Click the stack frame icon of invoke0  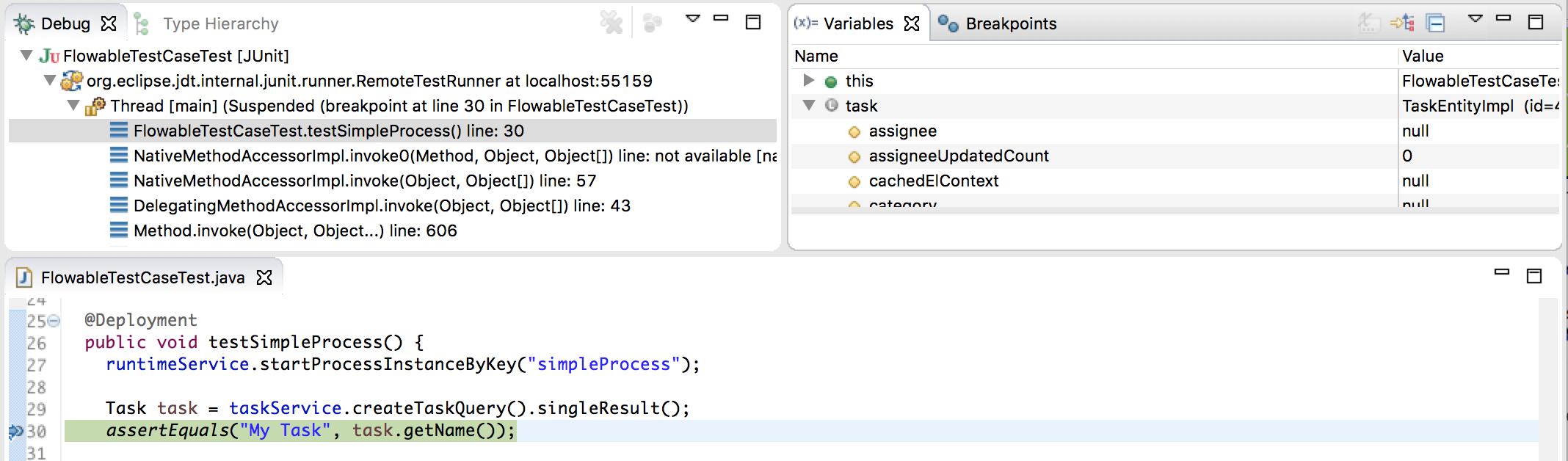119,156
